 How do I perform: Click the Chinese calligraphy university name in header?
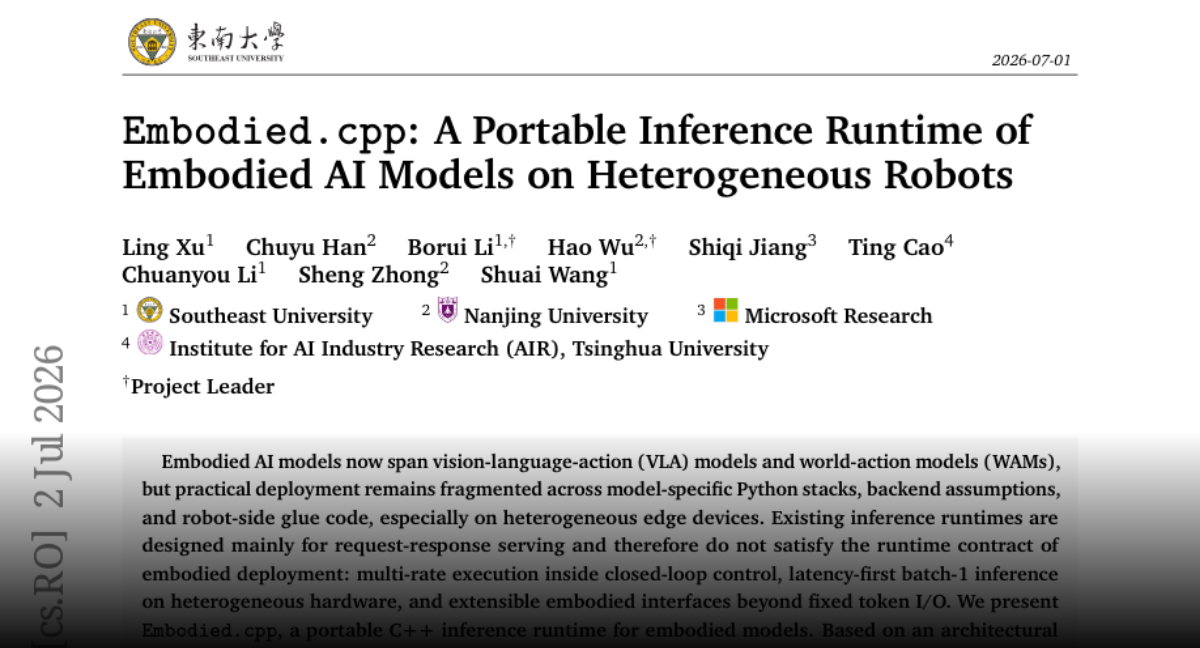tap(235, 37)
